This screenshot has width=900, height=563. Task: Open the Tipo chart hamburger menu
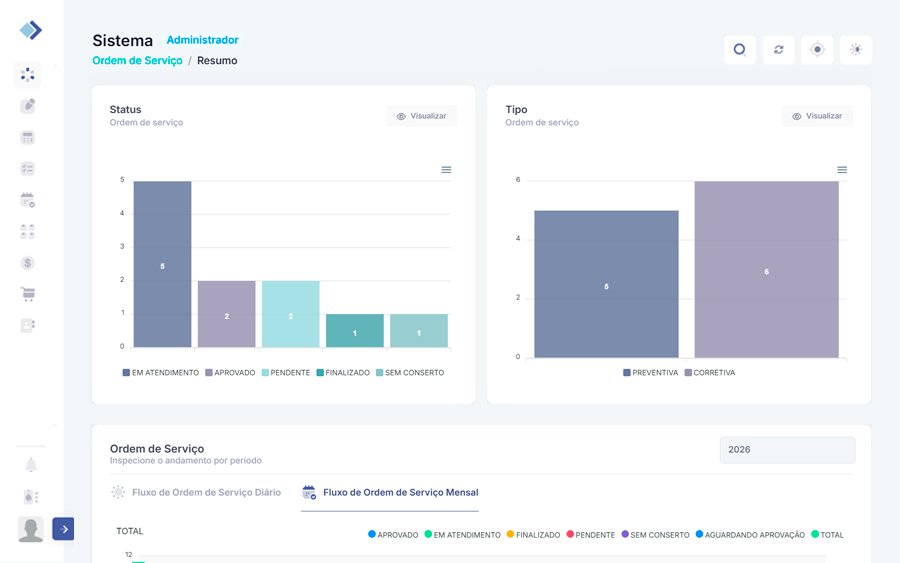[842, 170]
